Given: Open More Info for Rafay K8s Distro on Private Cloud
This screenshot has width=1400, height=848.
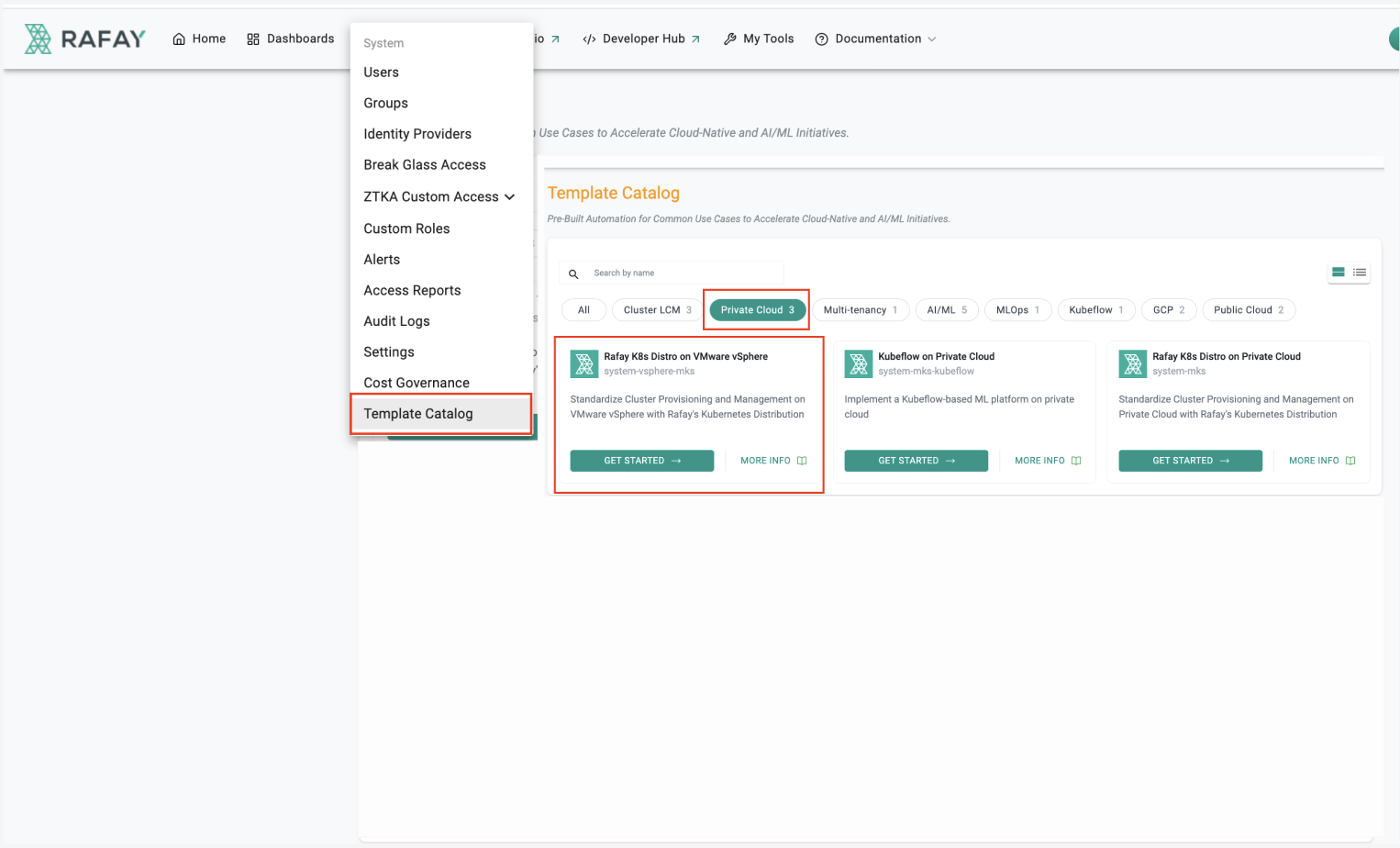Looking at the screenshot, I should [x=1322, y=461].
